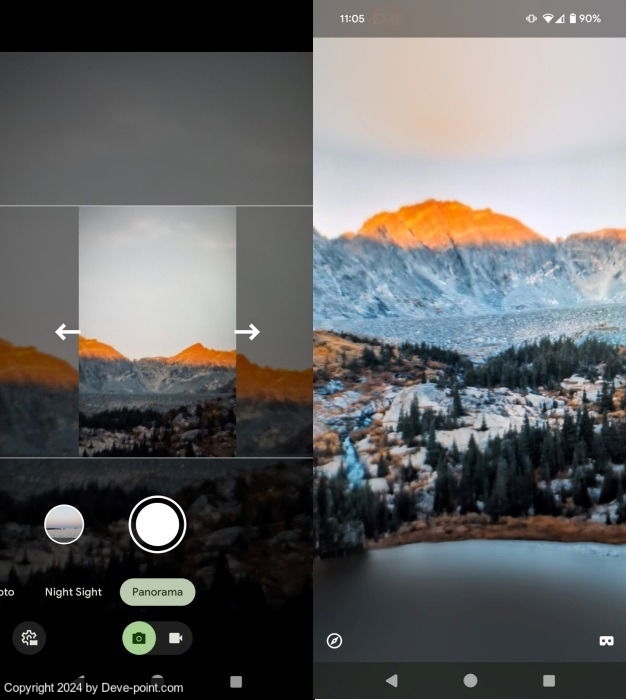This screenshot has width=626, height=700.
Task: Tap the Wi-Fi status icon
Action: pos(548,19)
